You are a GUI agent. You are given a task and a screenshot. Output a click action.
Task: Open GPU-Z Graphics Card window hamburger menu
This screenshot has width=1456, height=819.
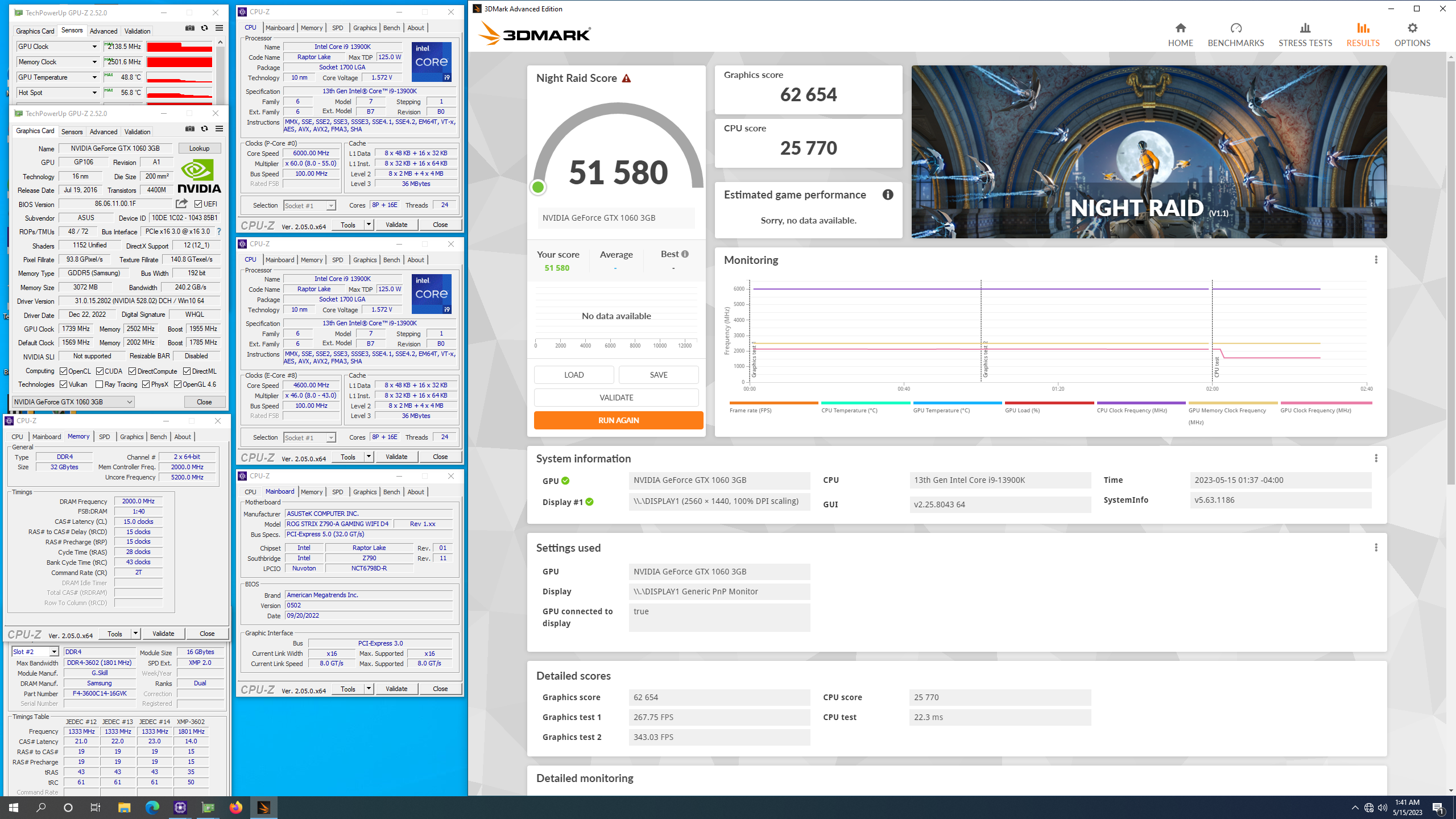tap(219, 129)
